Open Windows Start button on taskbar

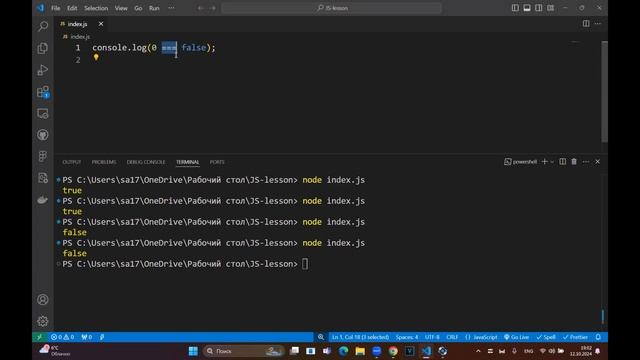(x=193, y=351)
